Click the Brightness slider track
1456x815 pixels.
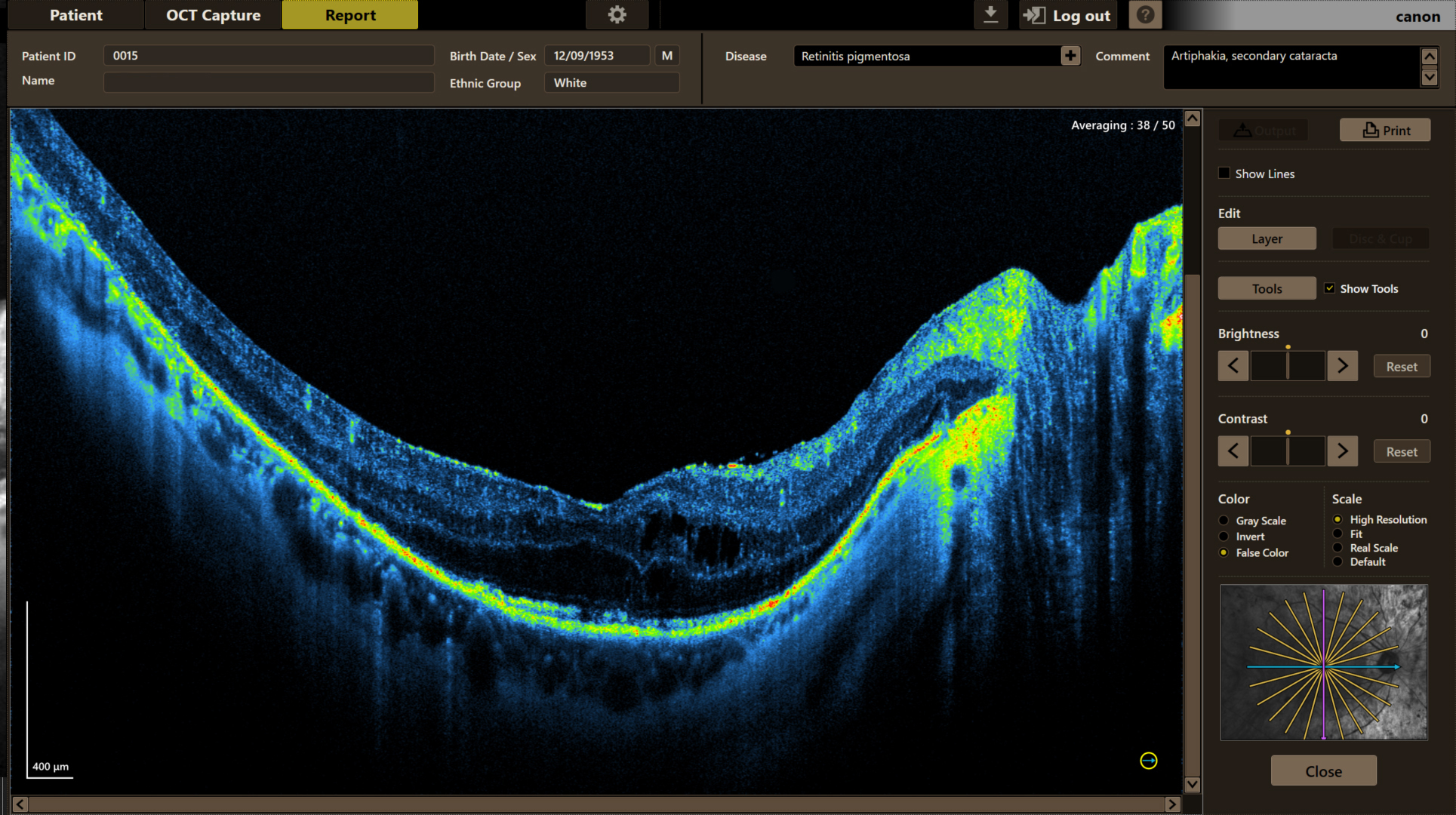click(1288, 366)
